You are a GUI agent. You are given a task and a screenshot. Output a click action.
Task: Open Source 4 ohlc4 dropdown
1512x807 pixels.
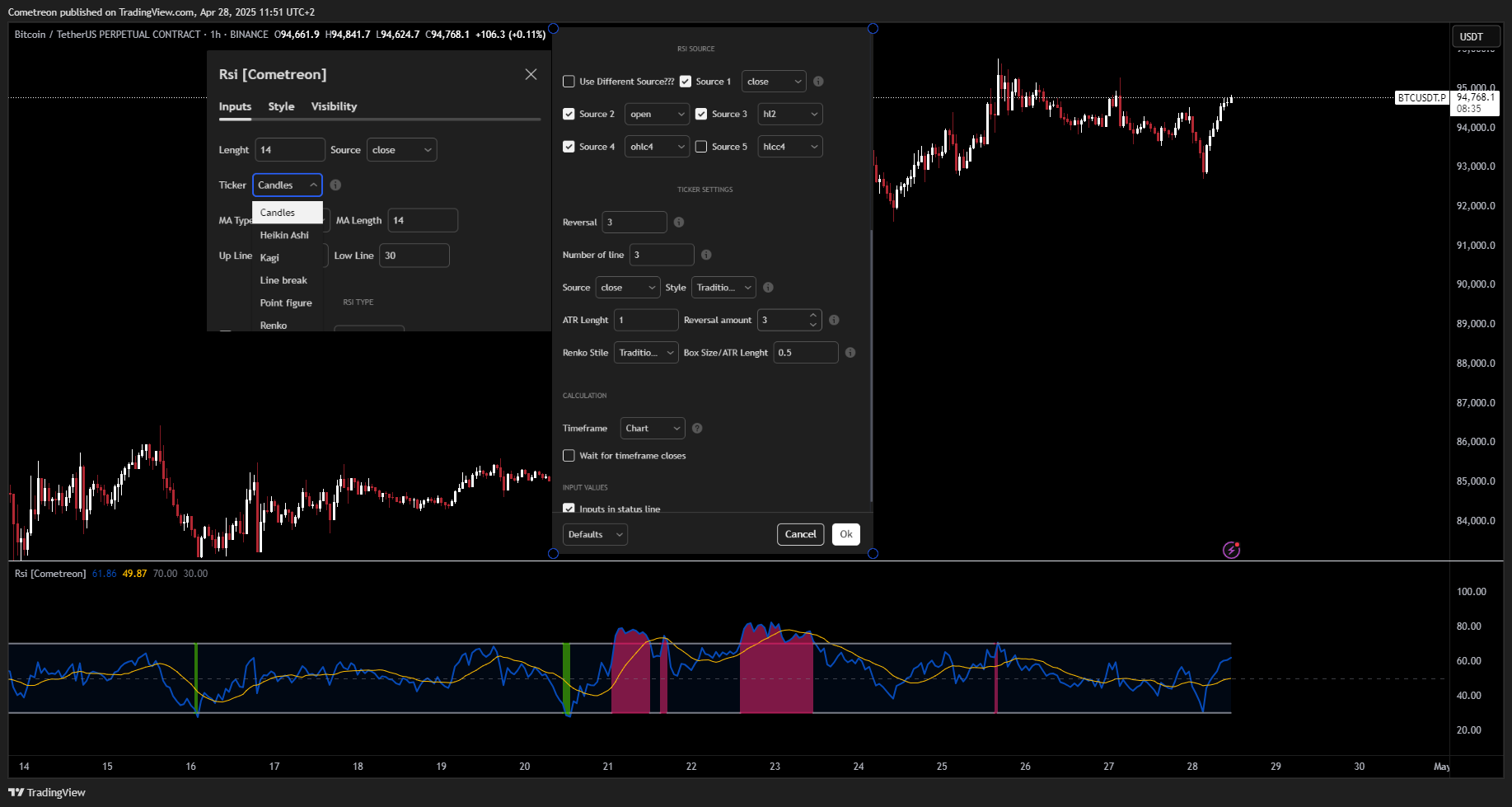657,147
